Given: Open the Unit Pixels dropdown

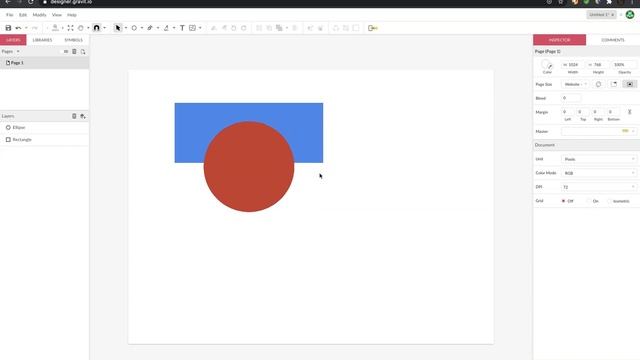Looking at the screenshot, I should point(598,159).
